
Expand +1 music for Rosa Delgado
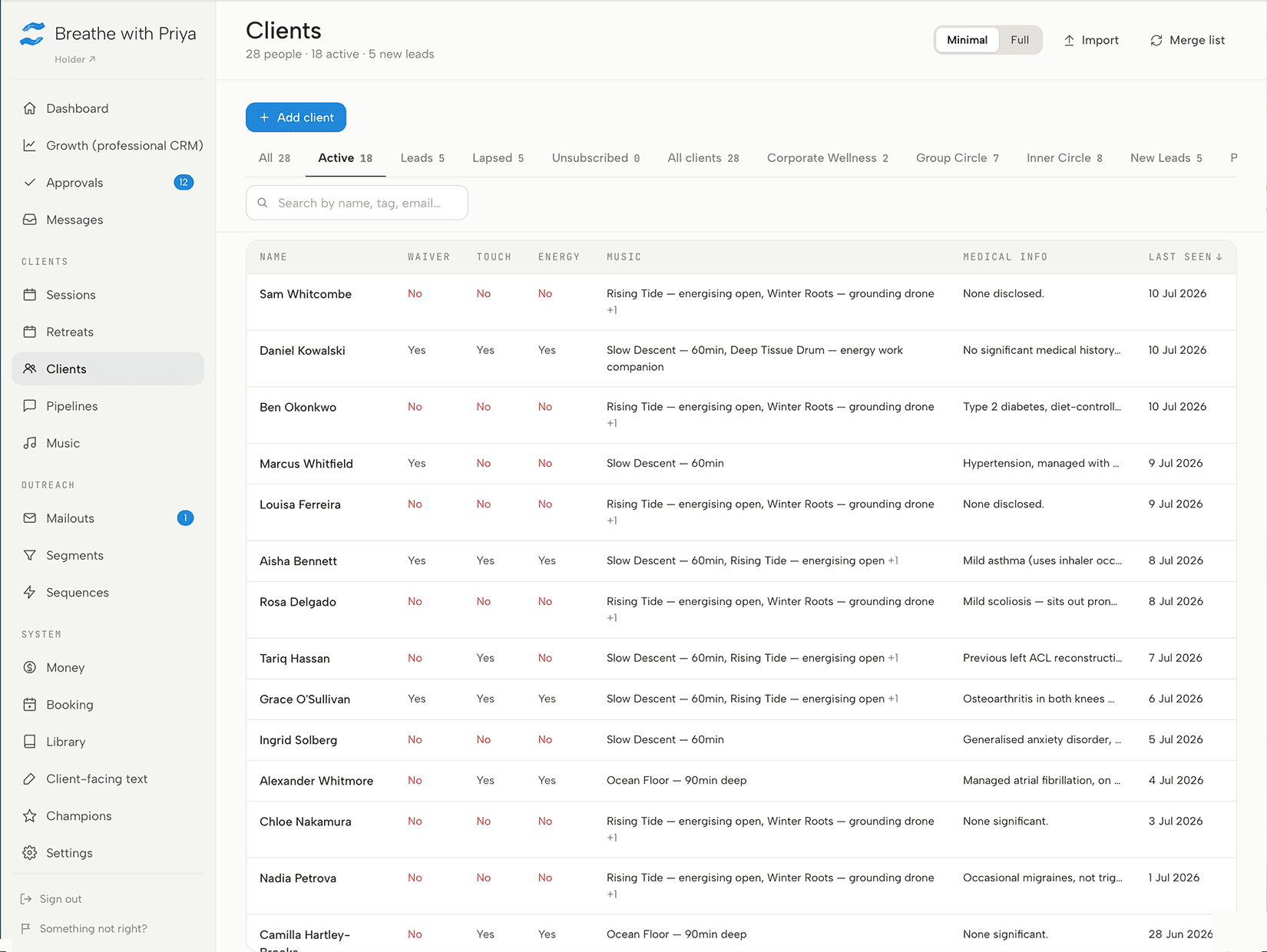pyautogui.click(x=612, y=618)
